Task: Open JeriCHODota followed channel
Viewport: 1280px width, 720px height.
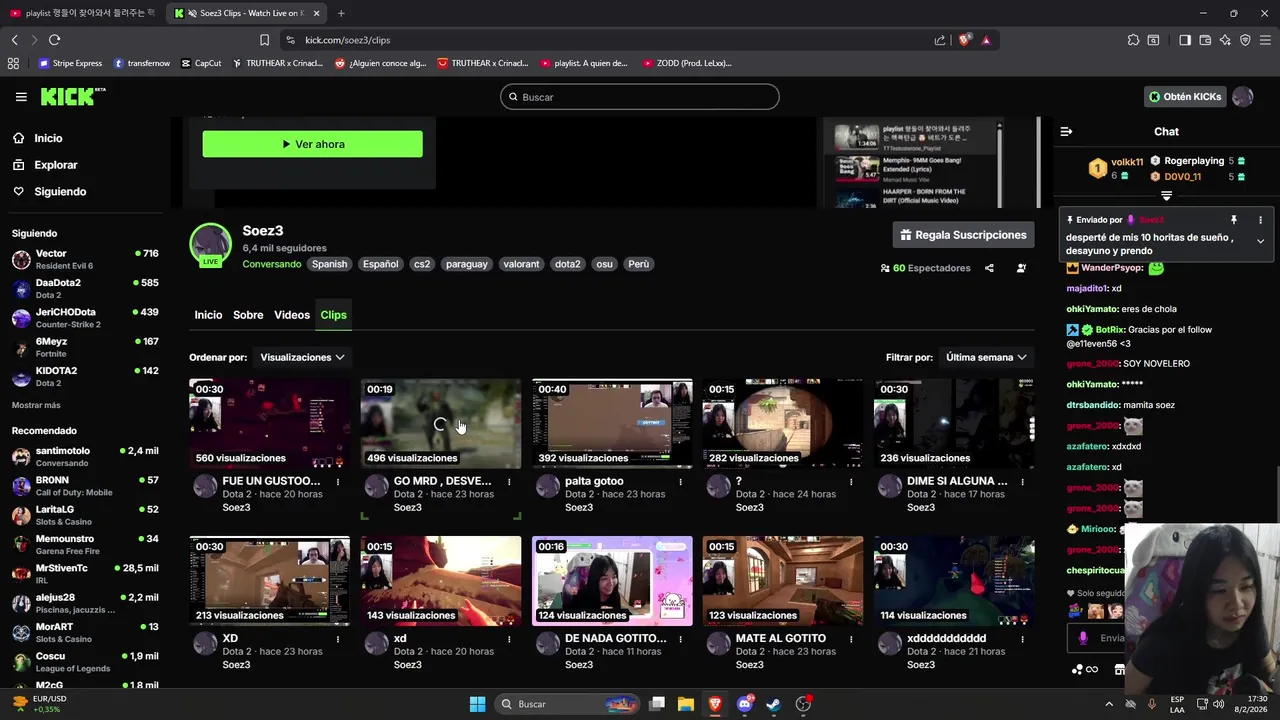Action: (85, 318)
